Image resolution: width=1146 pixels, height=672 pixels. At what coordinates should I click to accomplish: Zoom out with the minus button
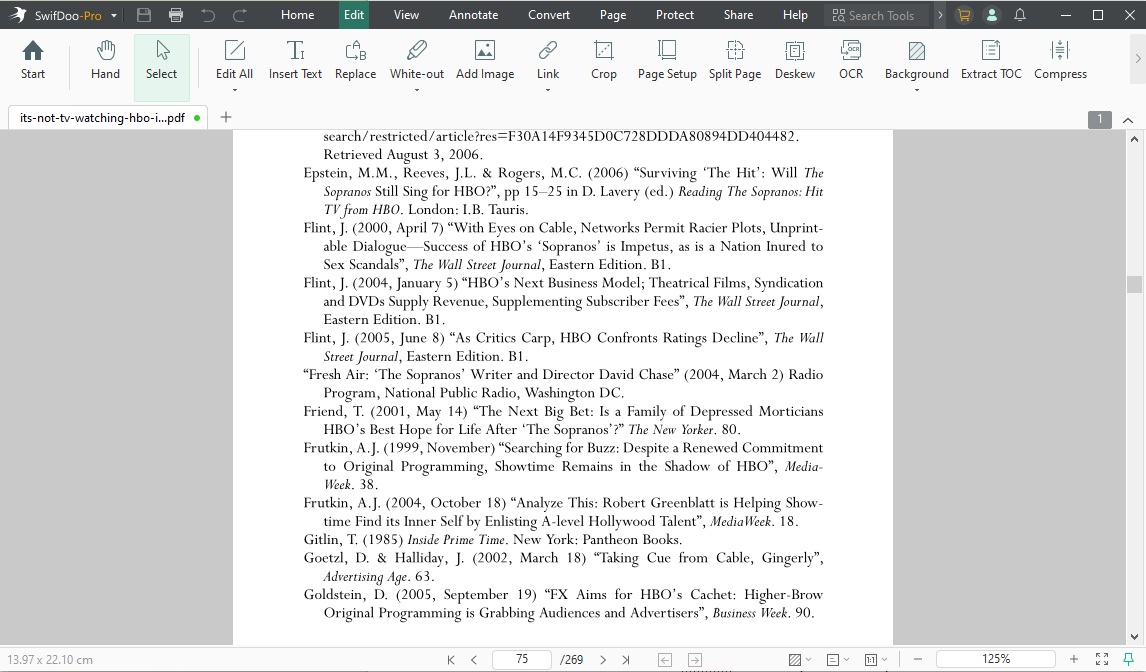(x=918, y=660)
